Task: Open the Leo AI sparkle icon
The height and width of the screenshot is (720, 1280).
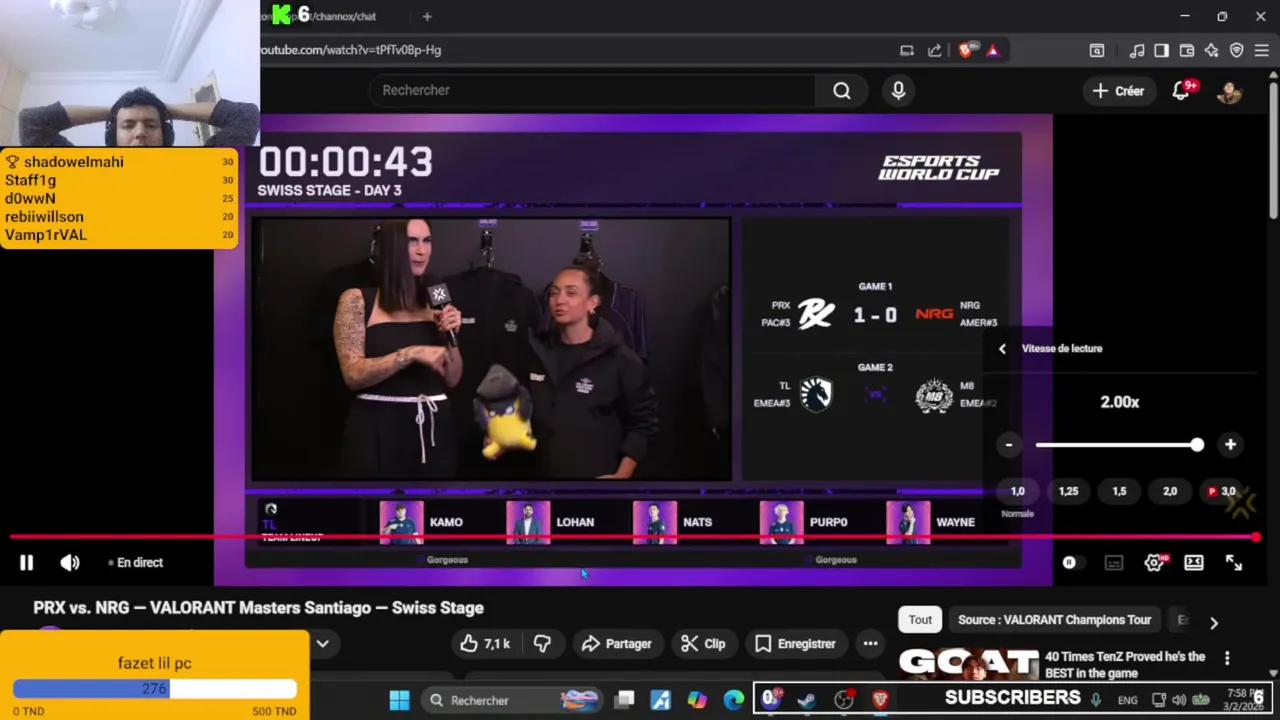Action: coord(1212,50)
